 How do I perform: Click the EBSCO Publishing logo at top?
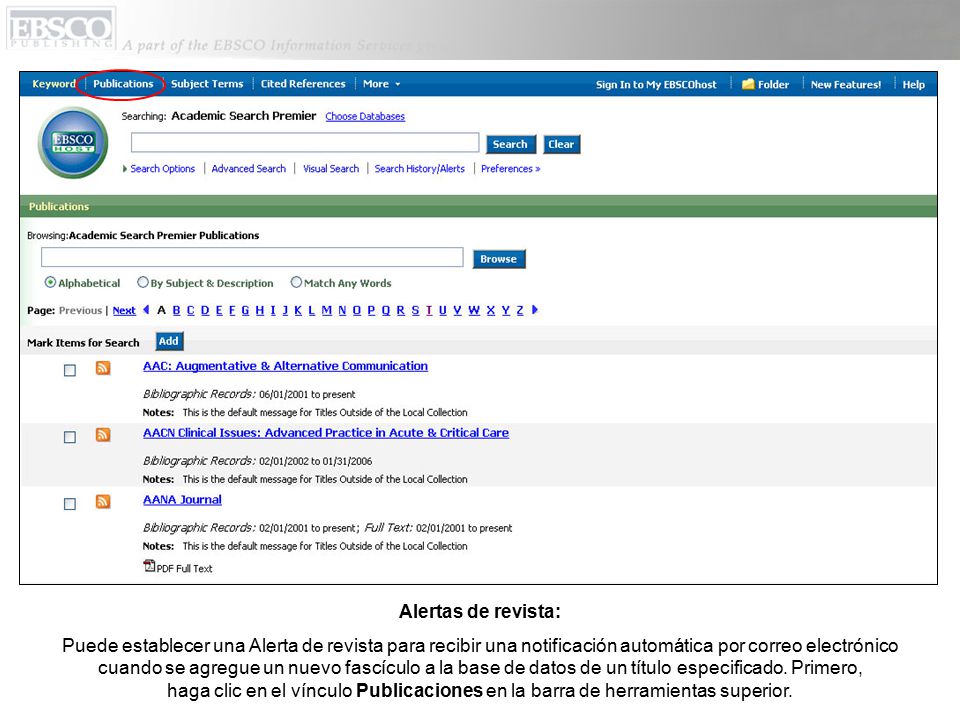pos(61,28)
